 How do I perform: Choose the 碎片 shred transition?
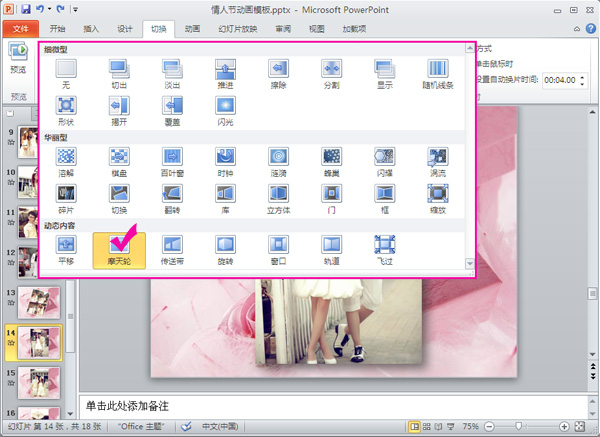66,199
